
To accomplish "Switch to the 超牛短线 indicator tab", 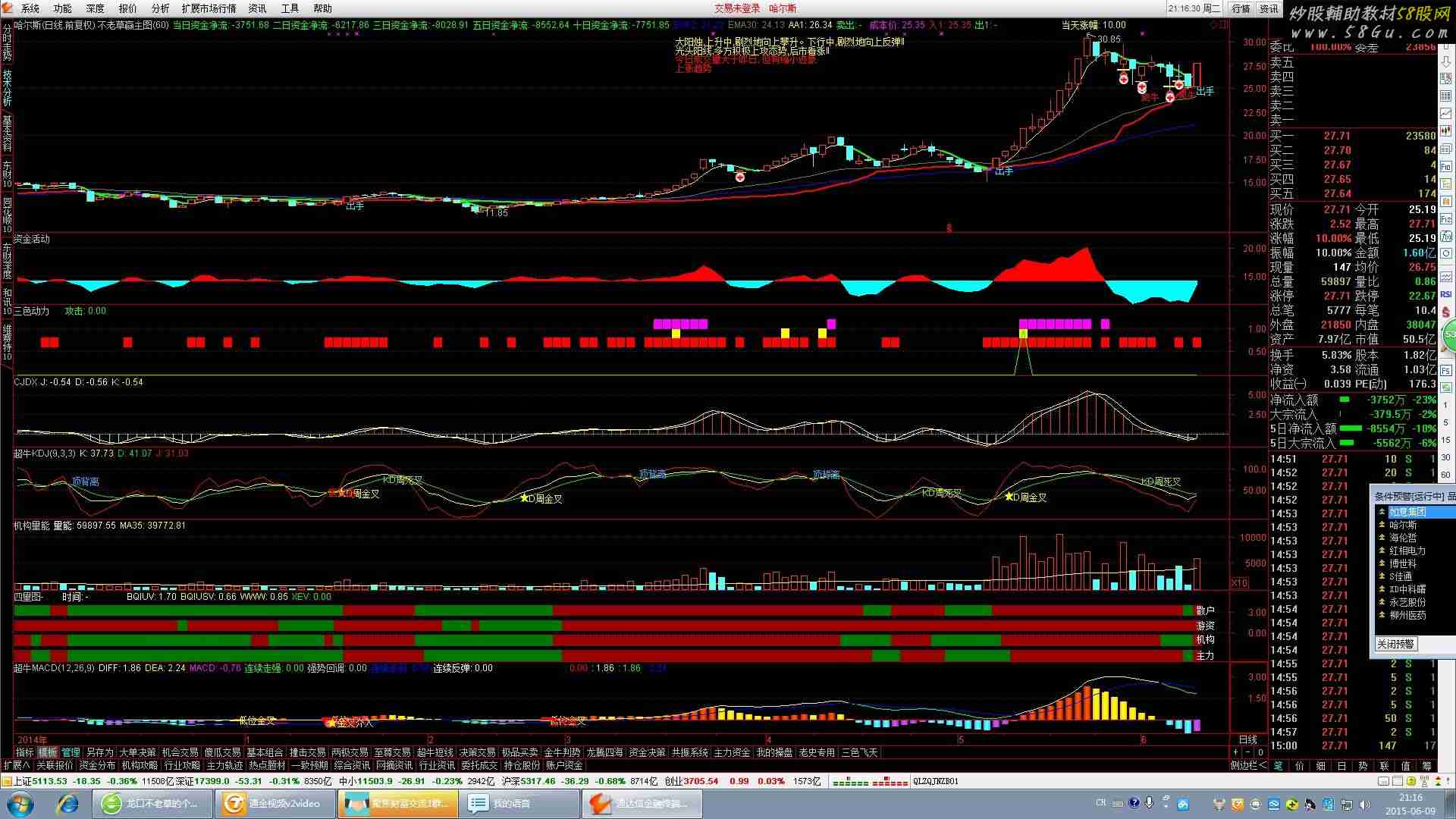I will 435,752.
